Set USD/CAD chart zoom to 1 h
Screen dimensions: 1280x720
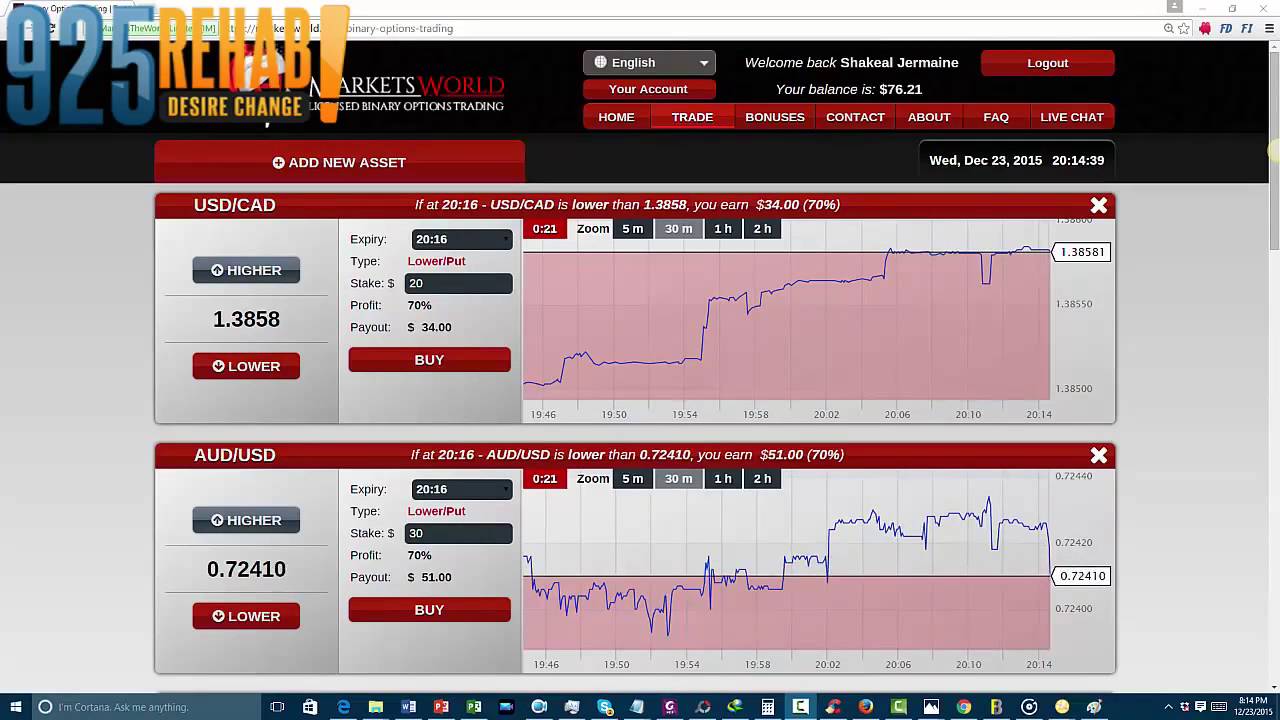pos(723,229)
